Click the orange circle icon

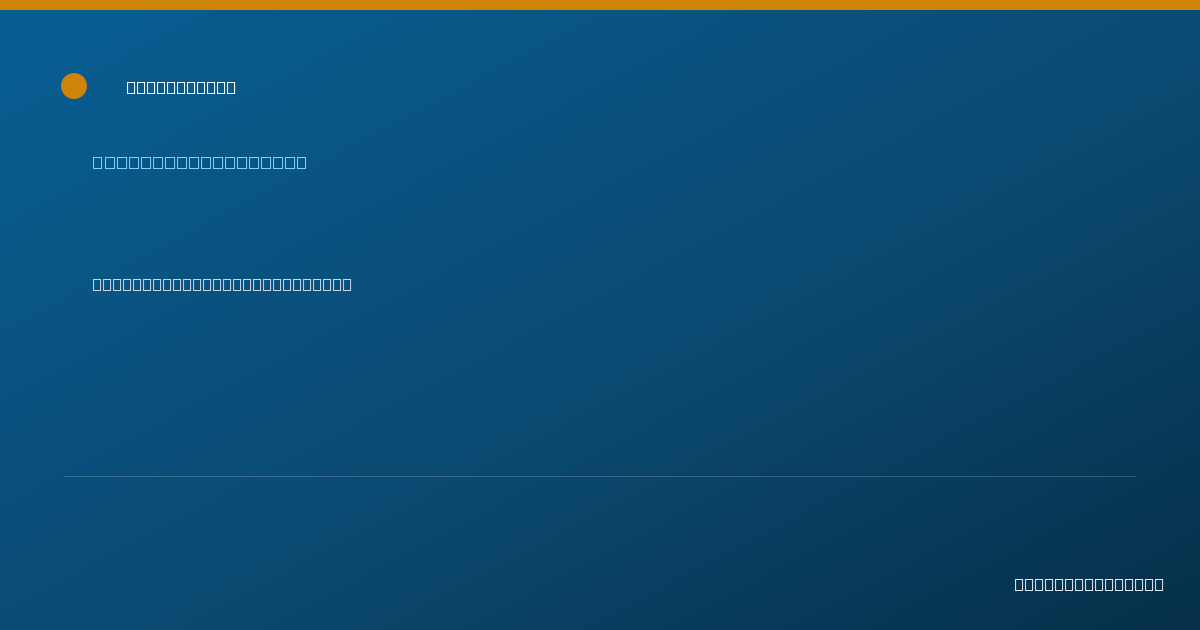coord(74,86)
